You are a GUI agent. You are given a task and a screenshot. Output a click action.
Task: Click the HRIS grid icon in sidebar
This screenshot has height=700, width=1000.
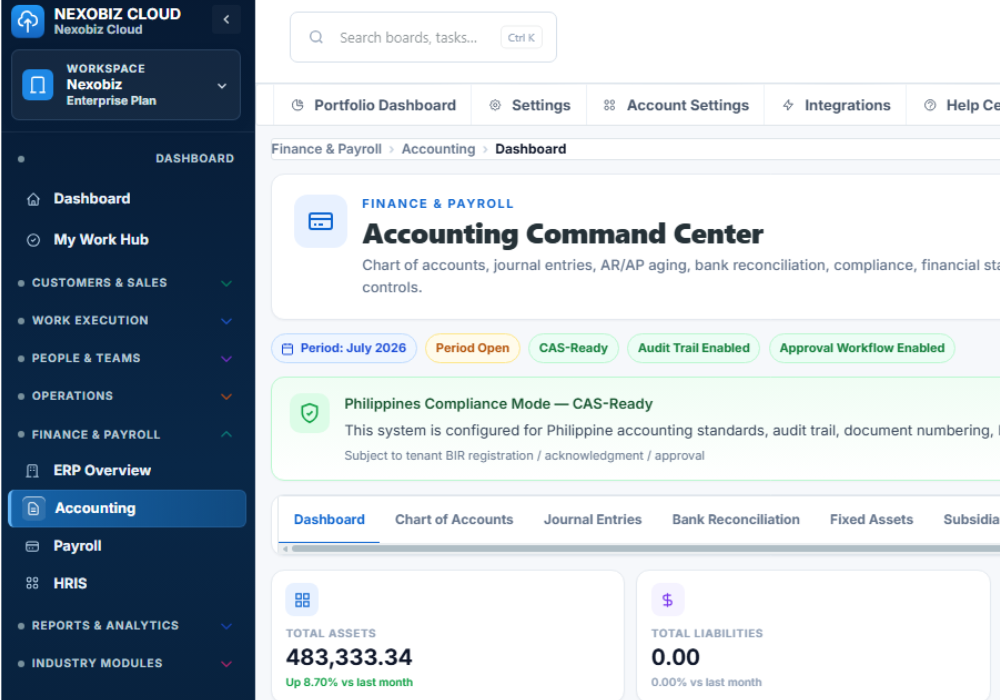point(32,583)
